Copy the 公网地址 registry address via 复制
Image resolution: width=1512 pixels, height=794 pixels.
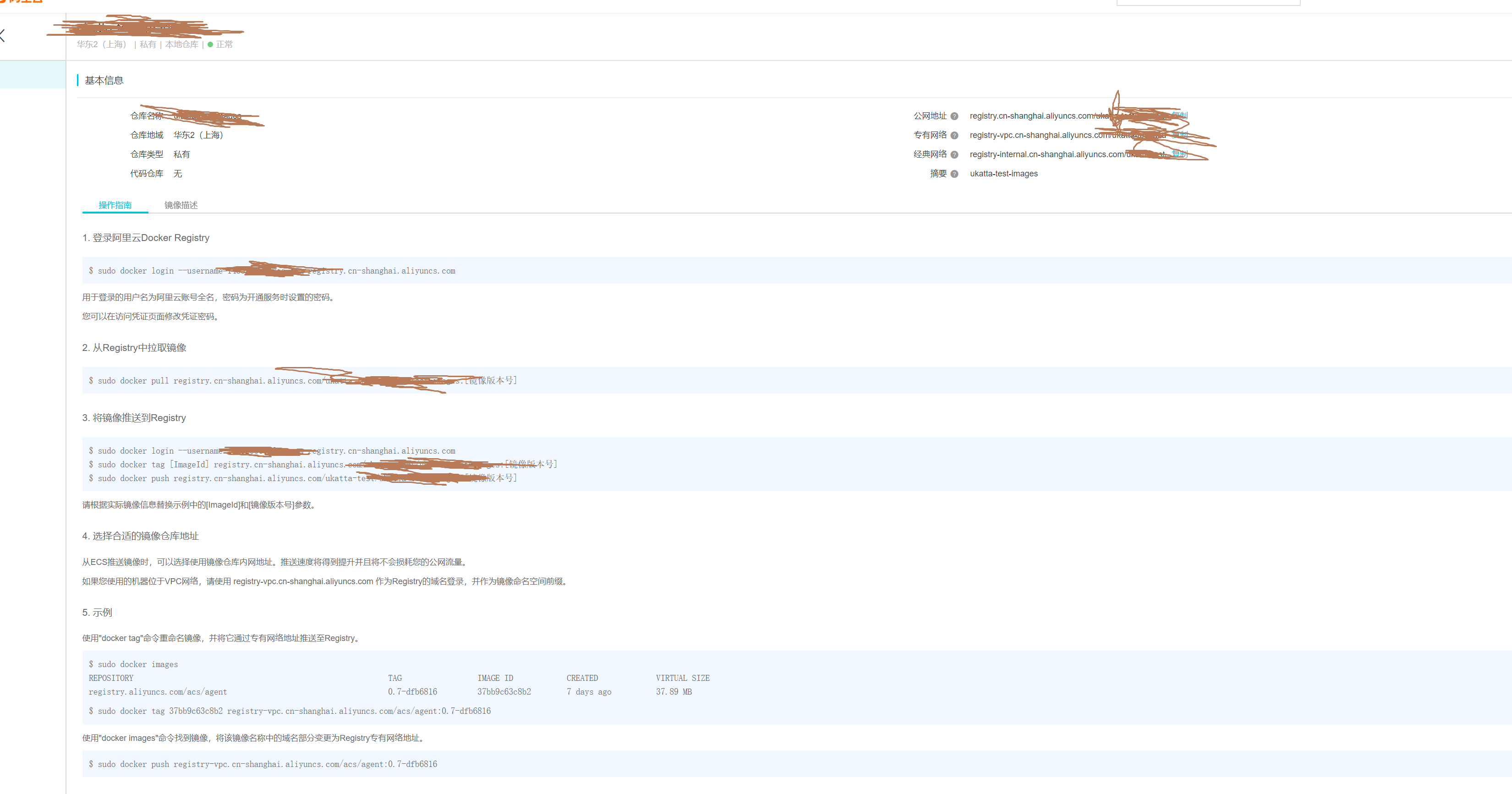1180,115
